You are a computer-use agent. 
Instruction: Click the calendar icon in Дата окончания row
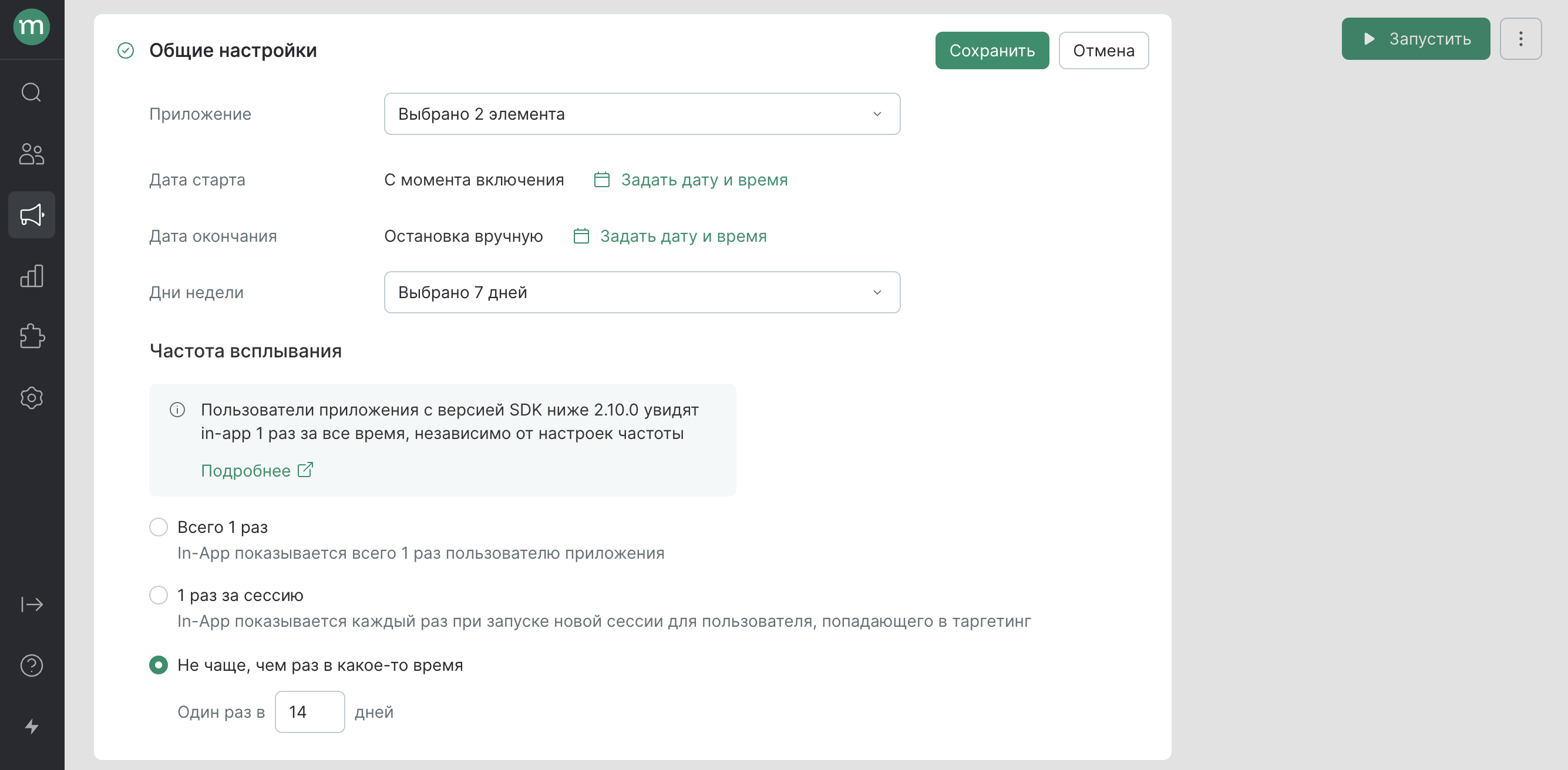pos(581,236)
